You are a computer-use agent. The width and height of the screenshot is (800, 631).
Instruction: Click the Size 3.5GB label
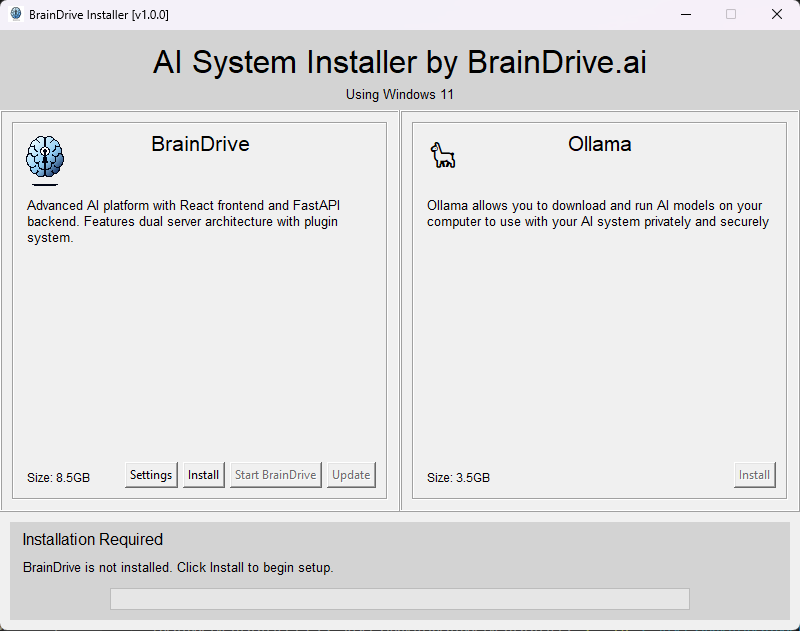click(x=457, y=478)
